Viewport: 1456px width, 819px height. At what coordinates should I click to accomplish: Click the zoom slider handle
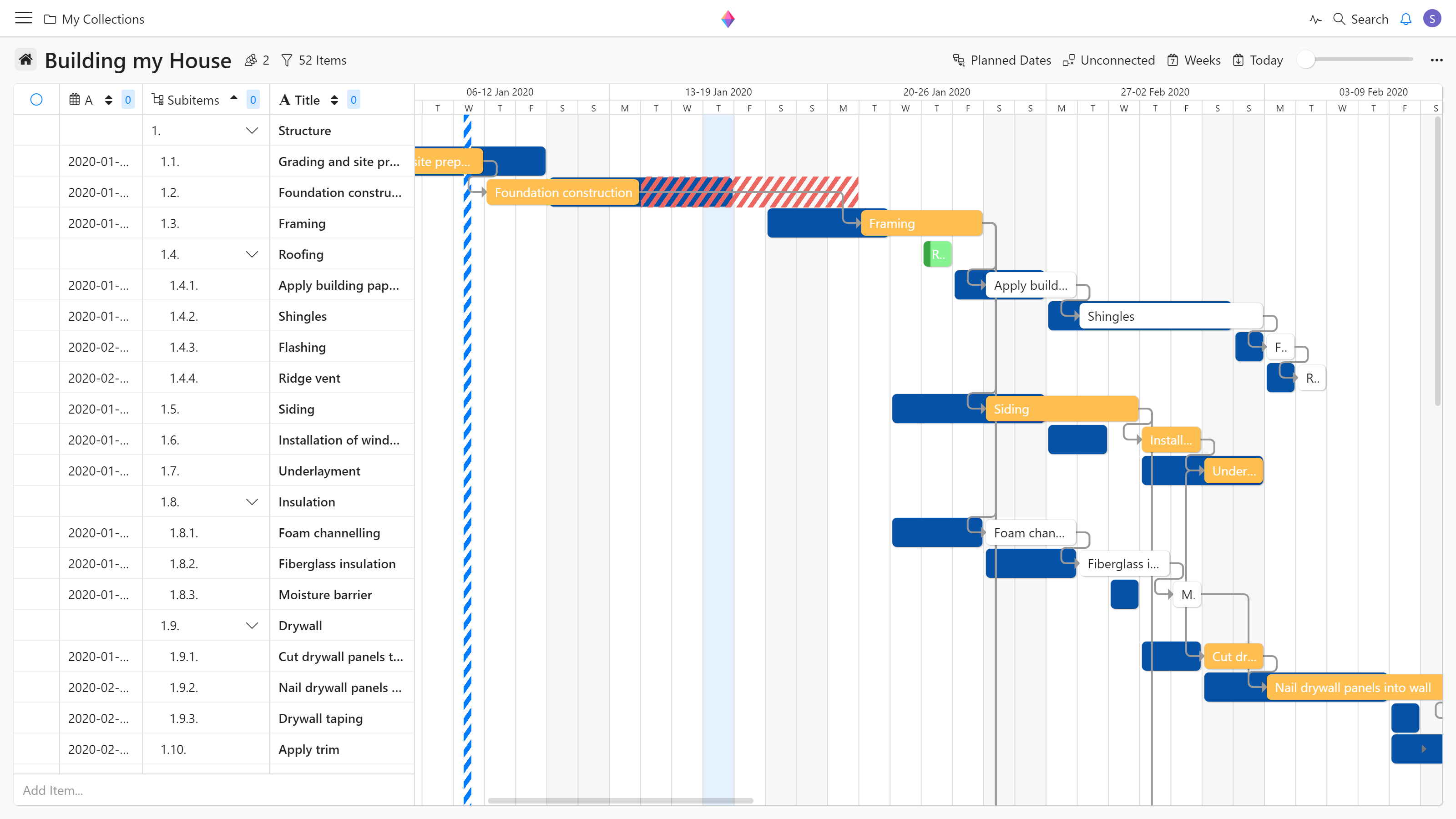1306,59
